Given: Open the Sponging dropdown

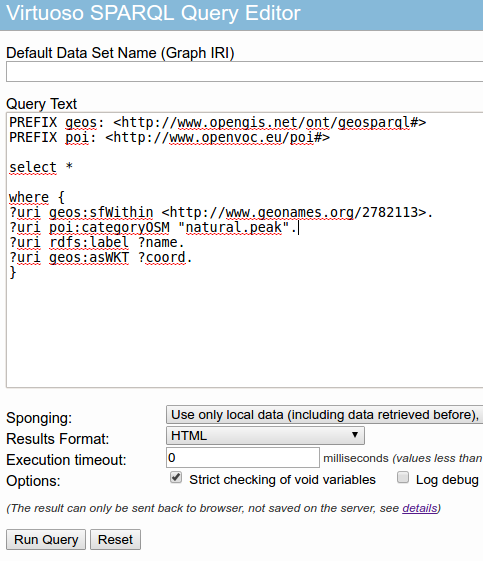Looking at the screenshot, I should coord(325,415).
